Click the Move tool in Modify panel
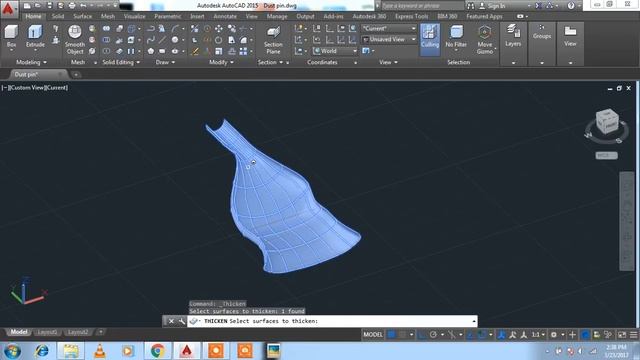This screenshot has width=640, height=360. point(219,29)
